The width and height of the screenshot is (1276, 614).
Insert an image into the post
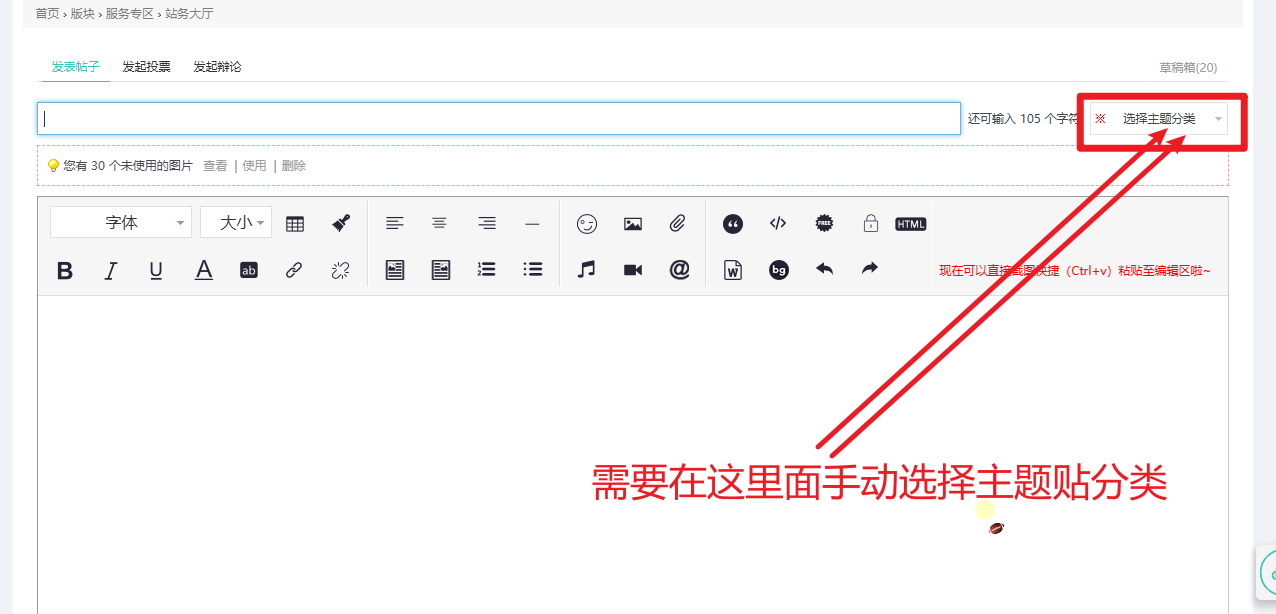(x=633, y=224)
